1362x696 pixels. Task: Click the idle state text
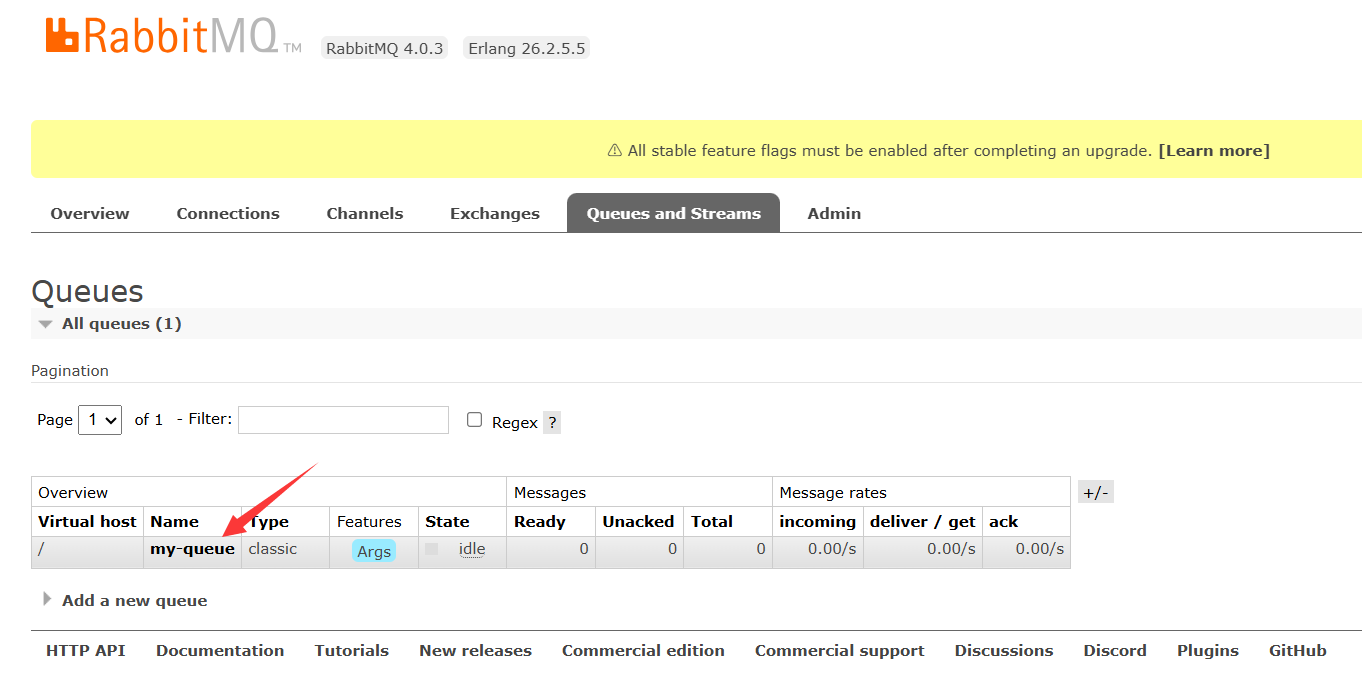(x=472, y=549)
